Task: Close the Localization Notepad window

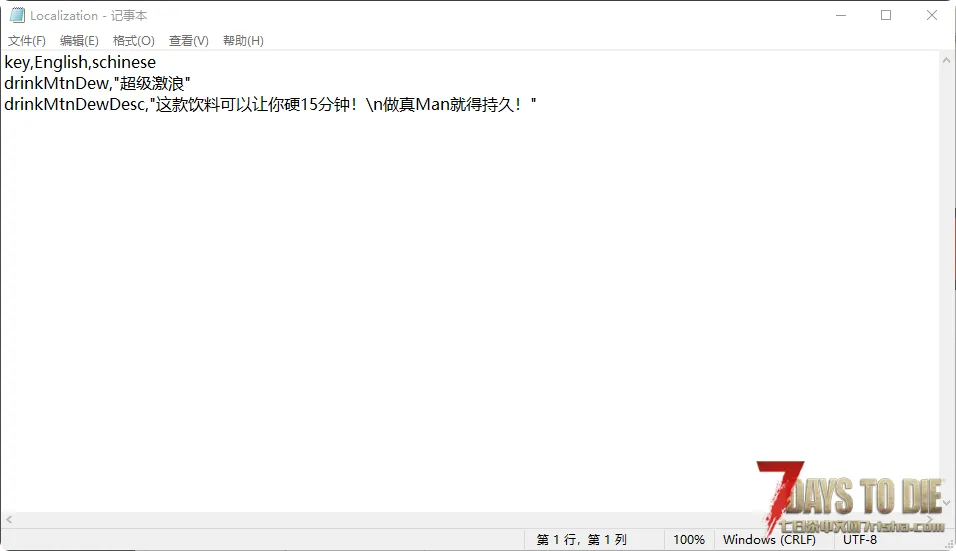Action: point(931,15)
